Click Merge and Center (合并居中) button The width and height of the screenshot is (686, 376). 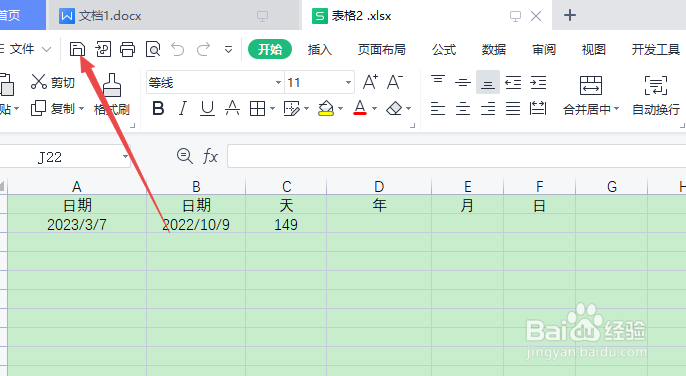591,95
